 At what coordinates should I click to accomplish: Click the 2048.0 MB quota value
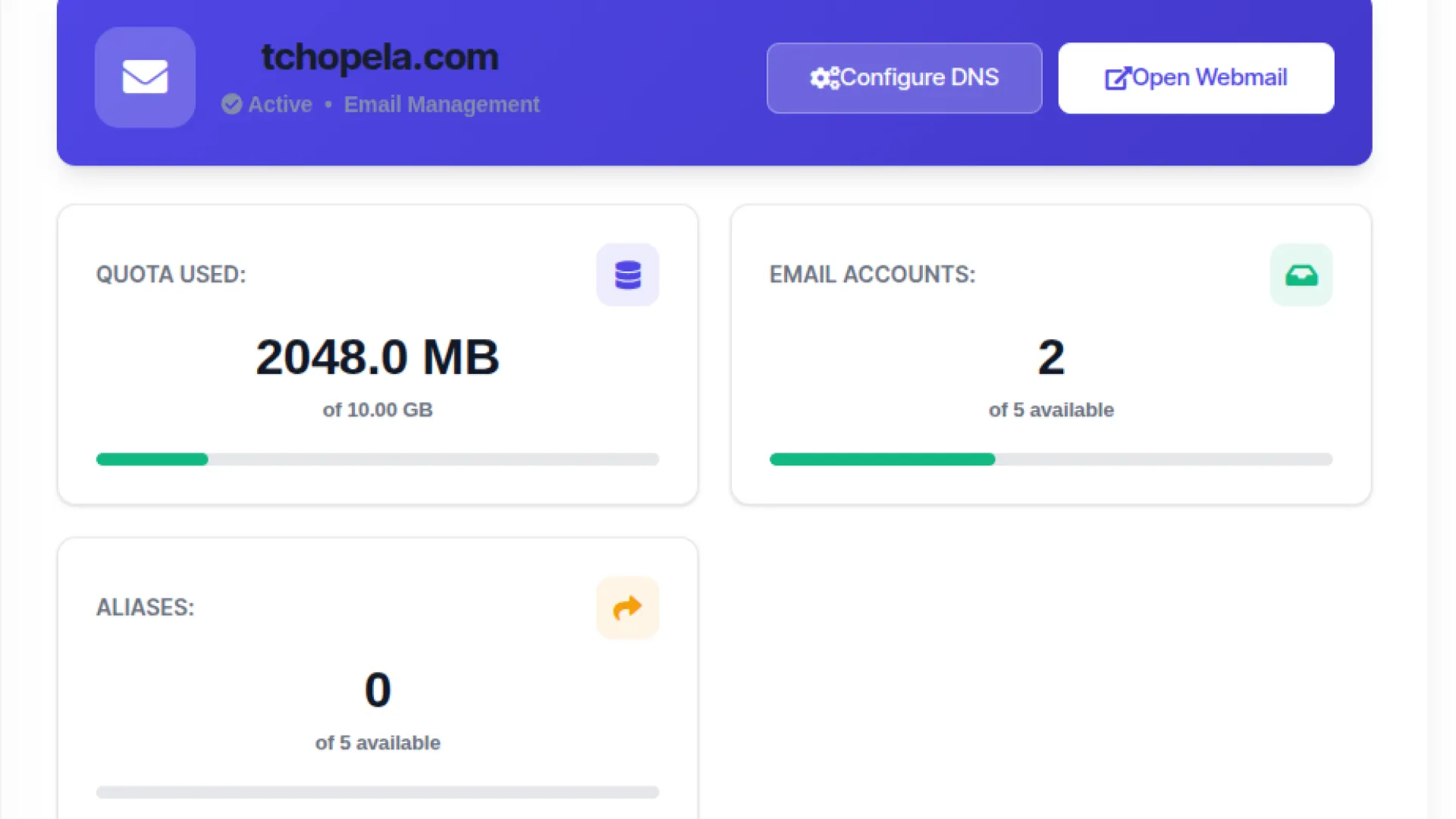[x=377, y=357]
